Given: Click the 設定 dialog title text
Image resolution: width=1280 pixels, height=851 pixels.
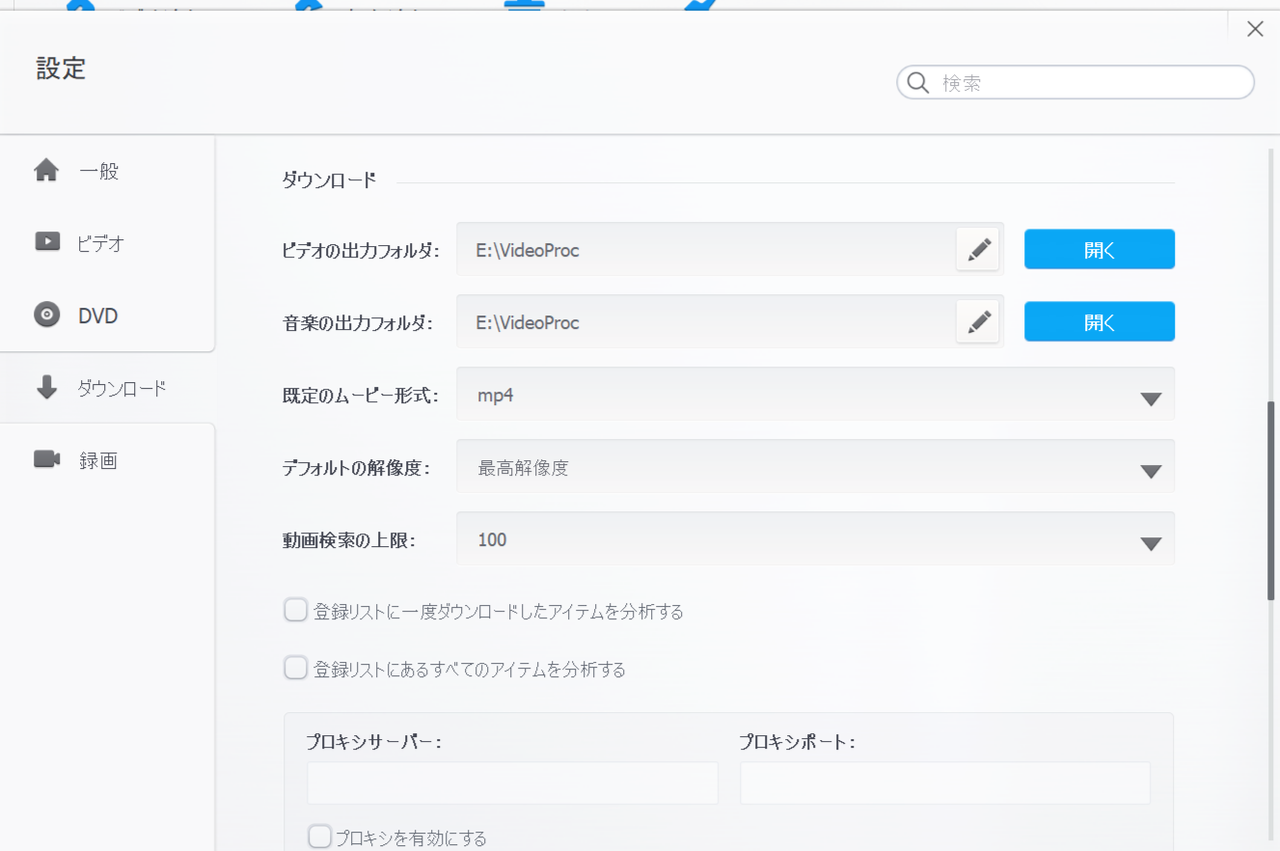Looking at the screenshot, I should (61, 68).
